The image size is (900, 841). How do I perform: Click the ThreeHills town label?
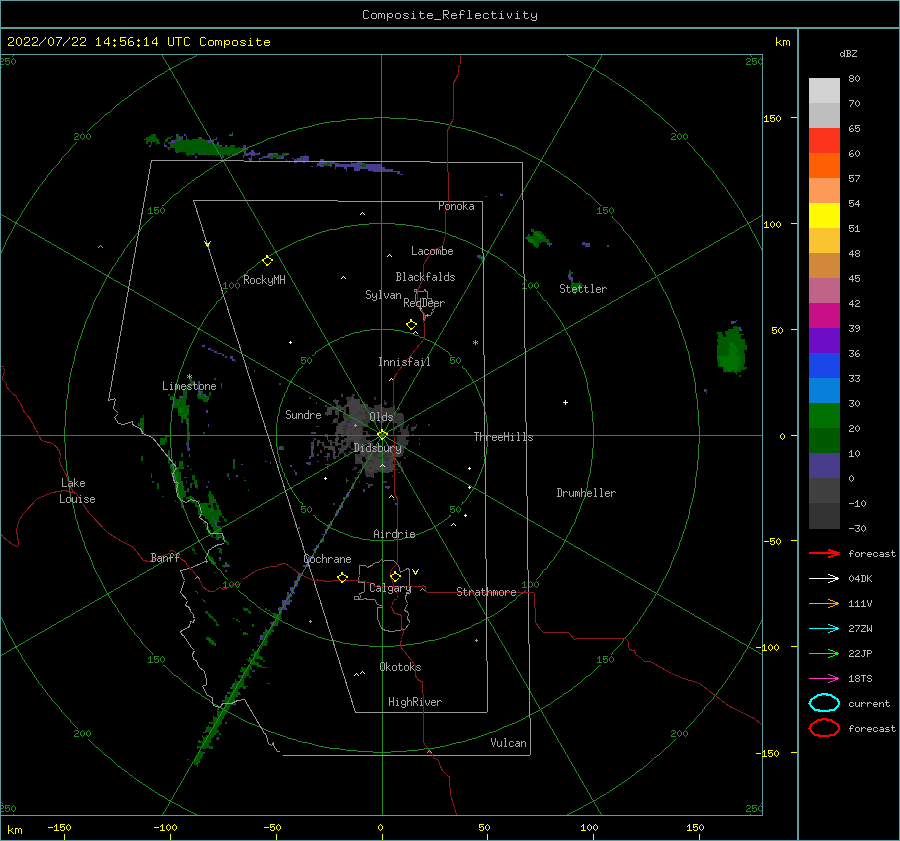(x=503, y=437)
